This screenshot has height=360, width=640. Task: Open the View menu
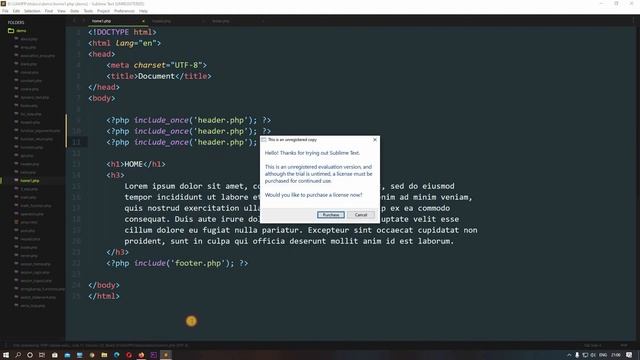click(x=62, y=11)
